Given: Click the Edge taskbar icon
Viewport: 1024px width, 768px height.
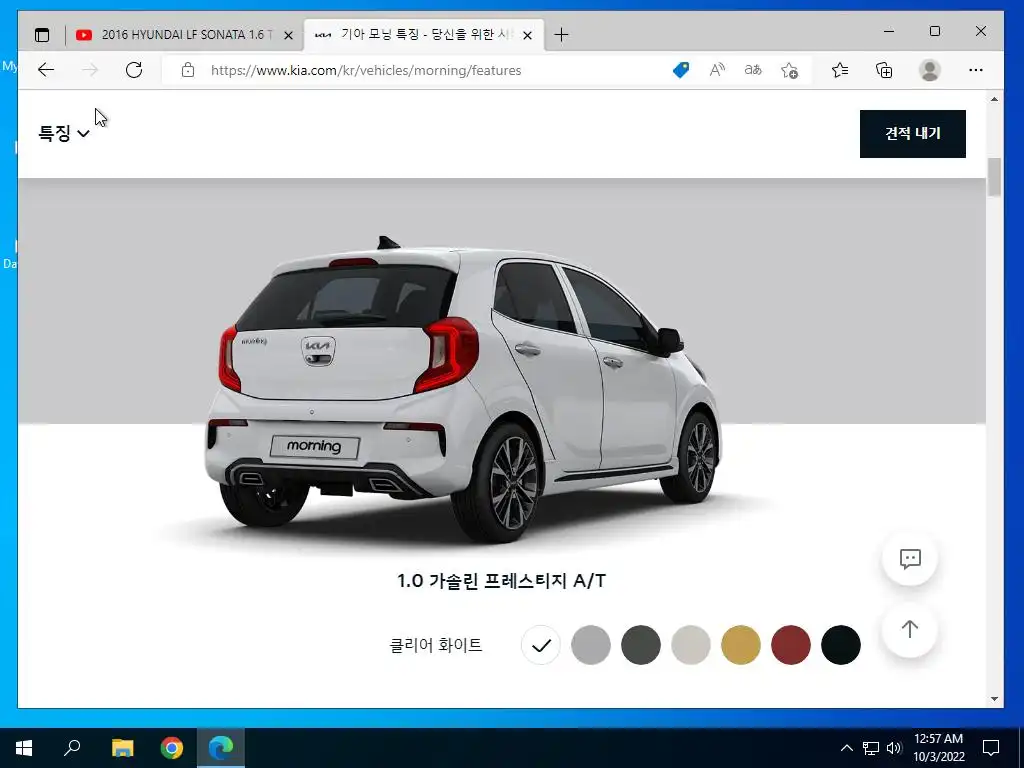Looking at the screenshot, I should pyautogui.click(x=221, y=748).
